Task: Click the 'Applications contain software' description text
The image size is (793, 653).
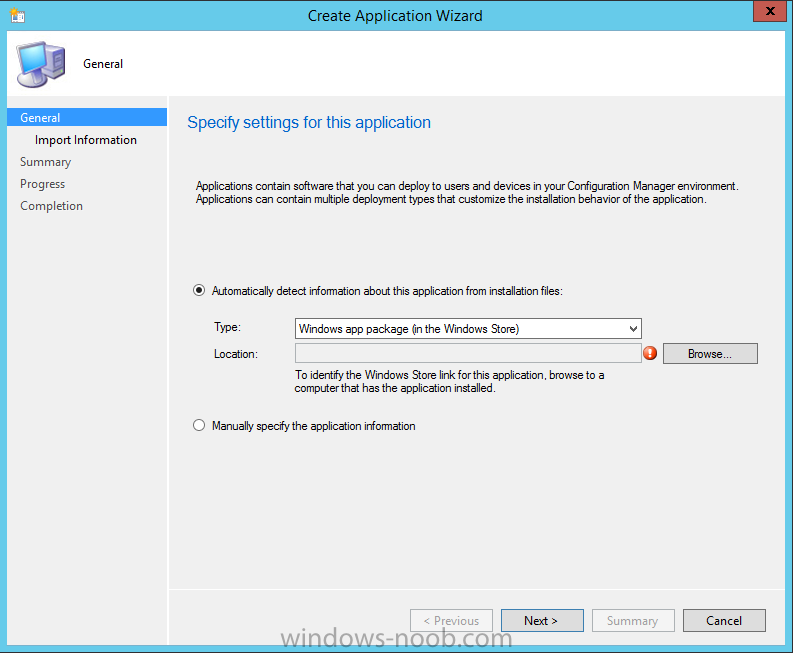Action: [467, 192]
